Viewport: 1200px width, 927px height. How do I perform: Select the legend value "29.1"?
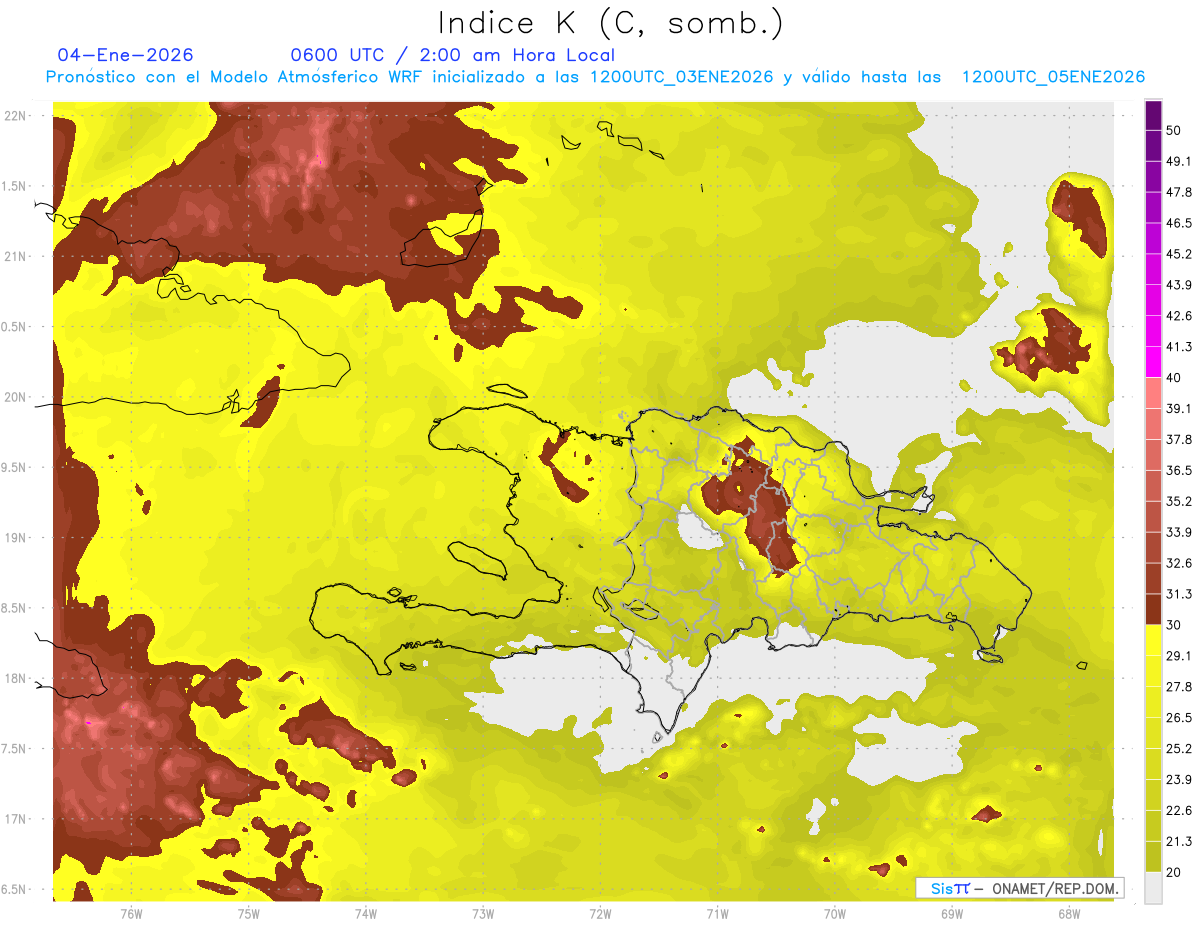pyautogui.click(x=1178, y=656)
